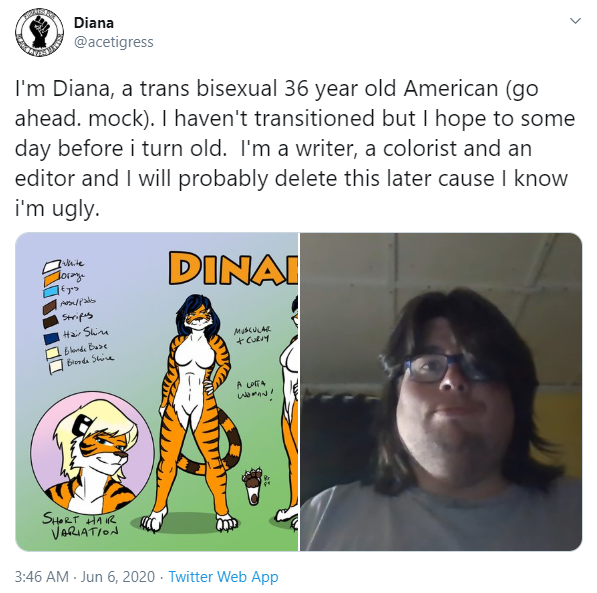Open the tiger reference sheet image

157,392
